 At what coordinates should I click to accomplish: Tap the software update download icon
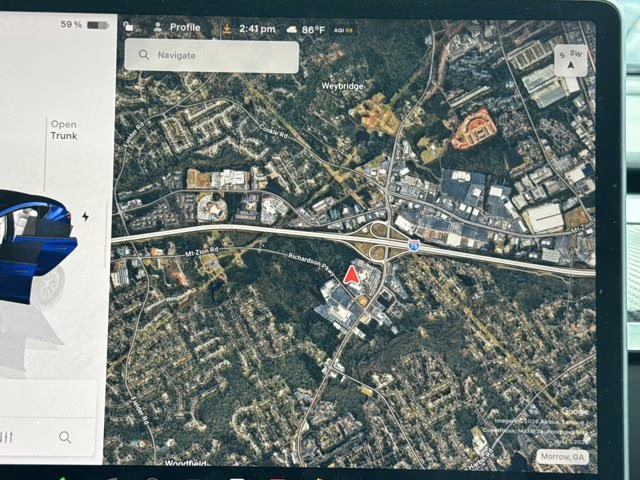pos(227,28)
